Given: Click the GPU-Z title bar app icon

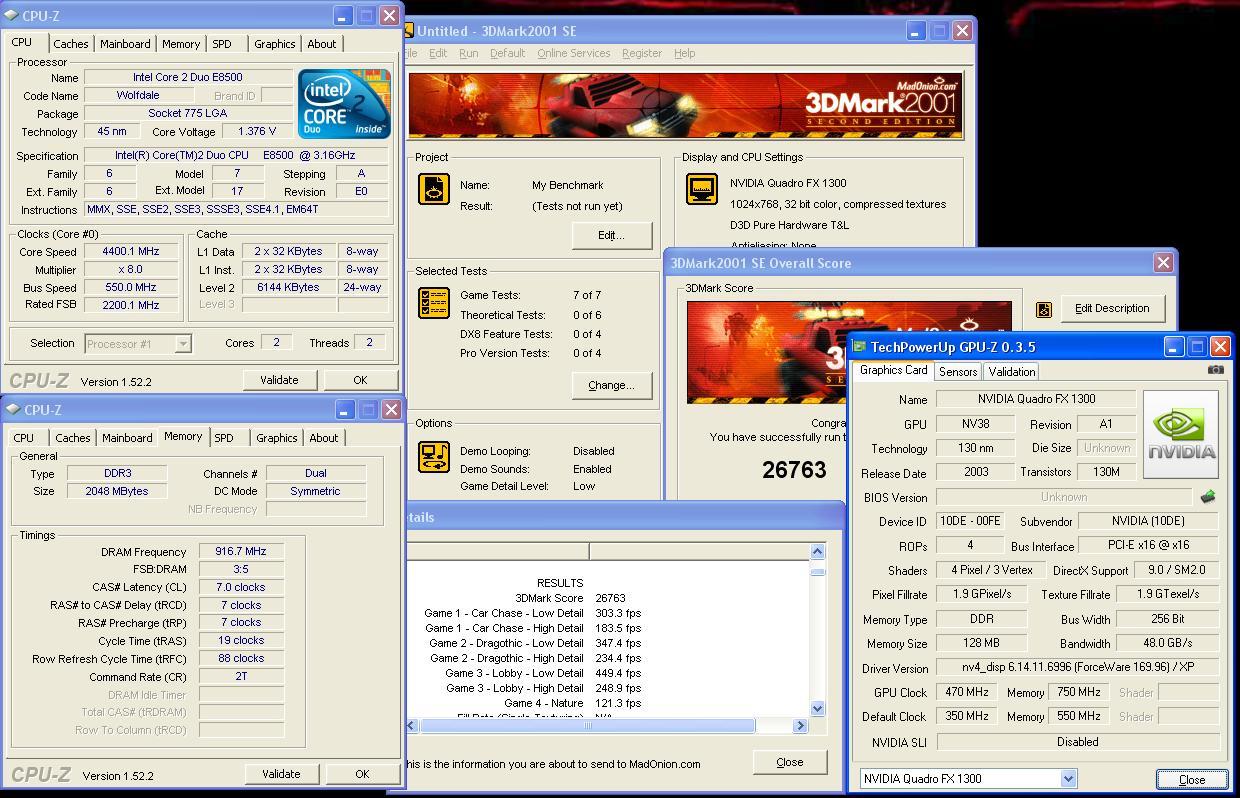Looking at the screenshot, I should pos(859,347).
